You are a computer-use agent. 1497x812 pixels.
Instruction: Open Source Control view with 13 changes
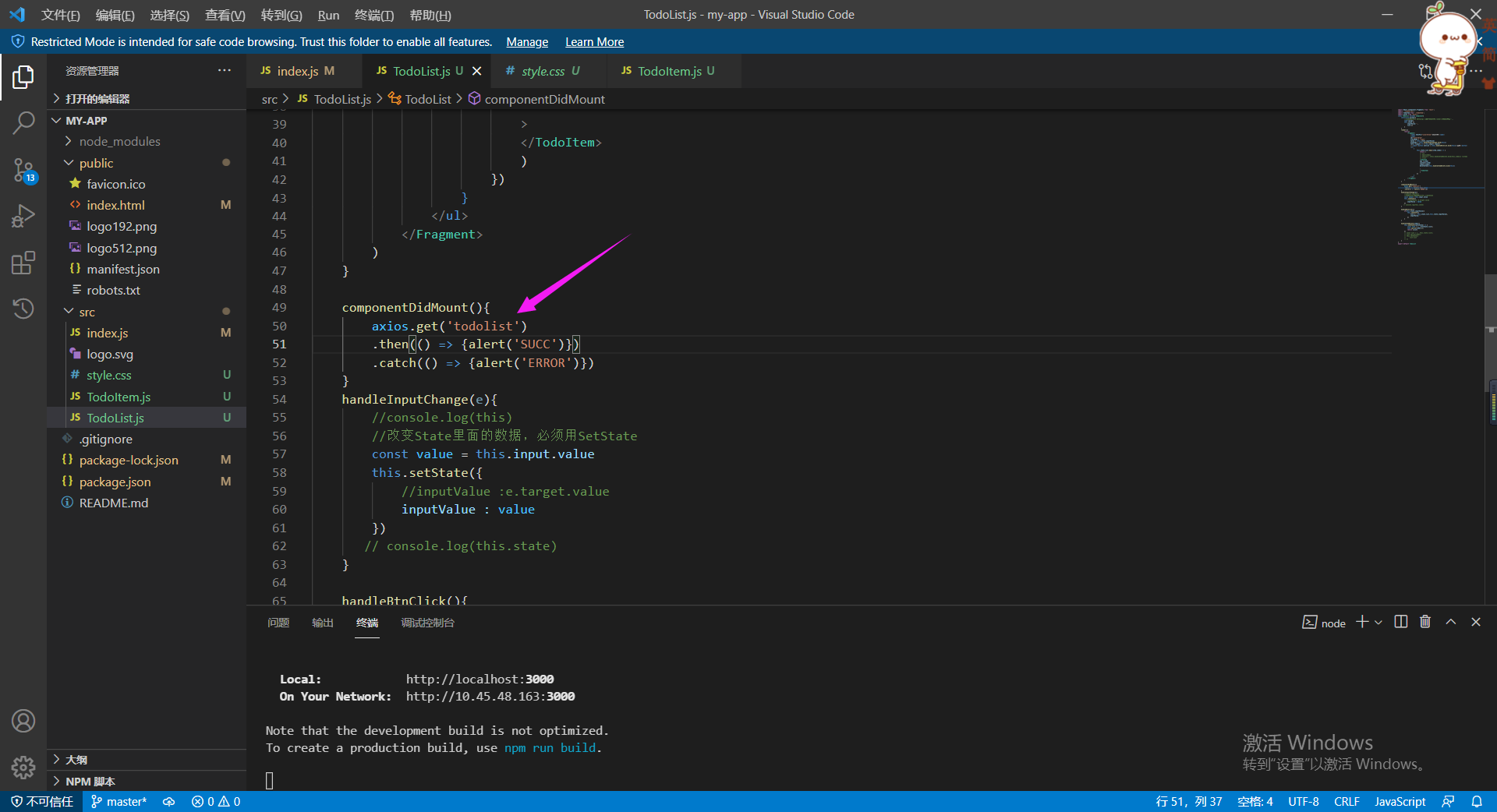point(23,170)
